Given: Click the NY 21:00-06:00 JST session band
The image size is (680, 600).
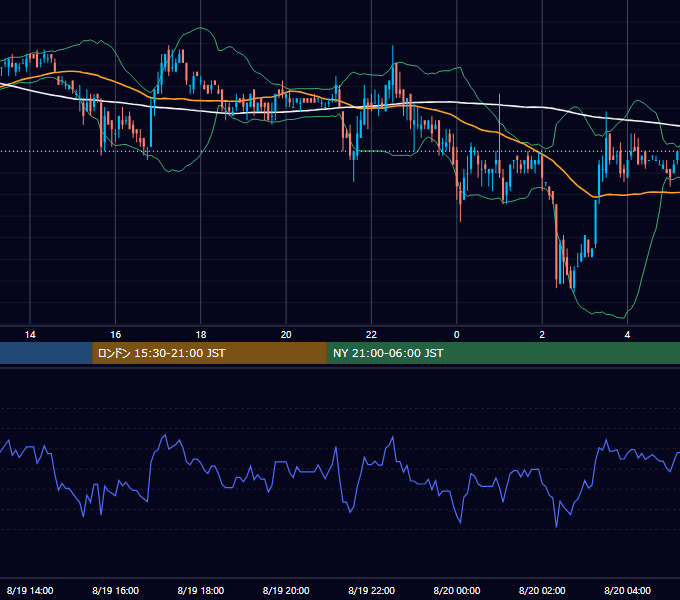Looking at the screenshot, I should coord(503,353).
